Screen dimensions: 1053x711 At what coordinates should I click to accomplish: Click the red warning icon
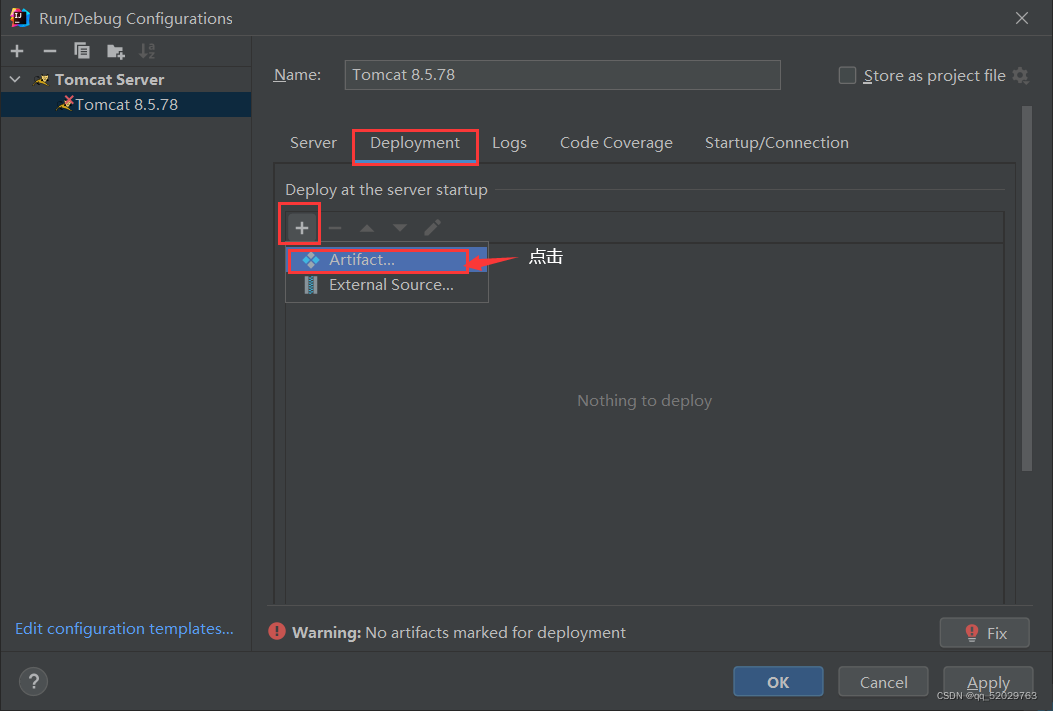(x=277, y=631)
